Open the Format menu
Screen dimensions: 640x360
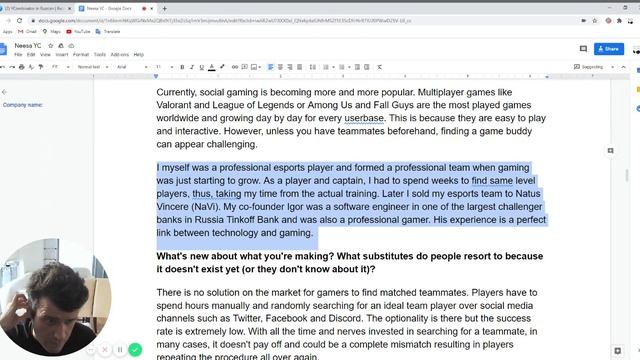(81, 54)
